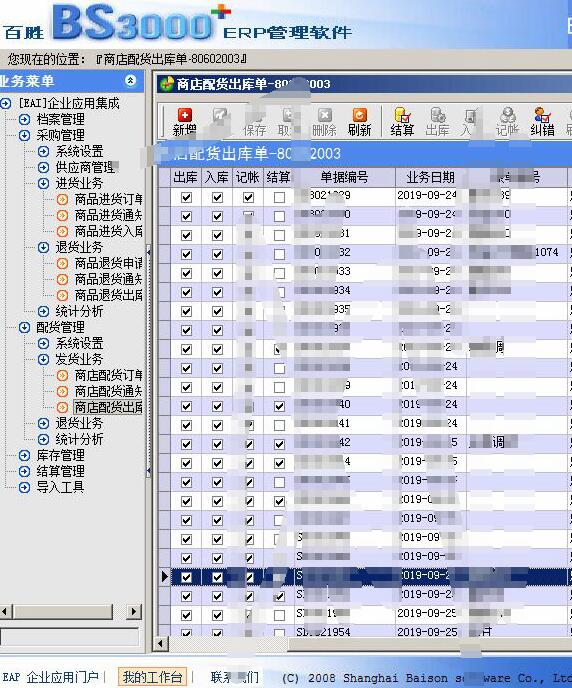Image resolution: width=572 pixels, height=688 pixels.
Task: Open 商品进货通知 node icon in tree
Action: coord(62,215)
